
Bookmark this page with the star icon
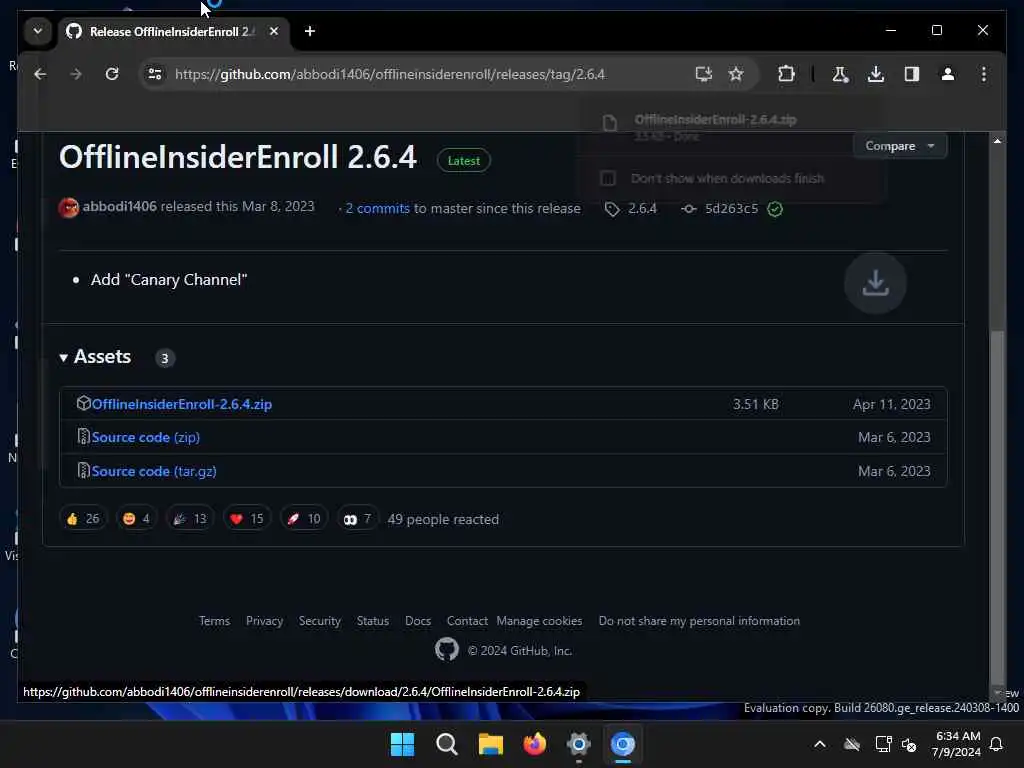(736, 74)
